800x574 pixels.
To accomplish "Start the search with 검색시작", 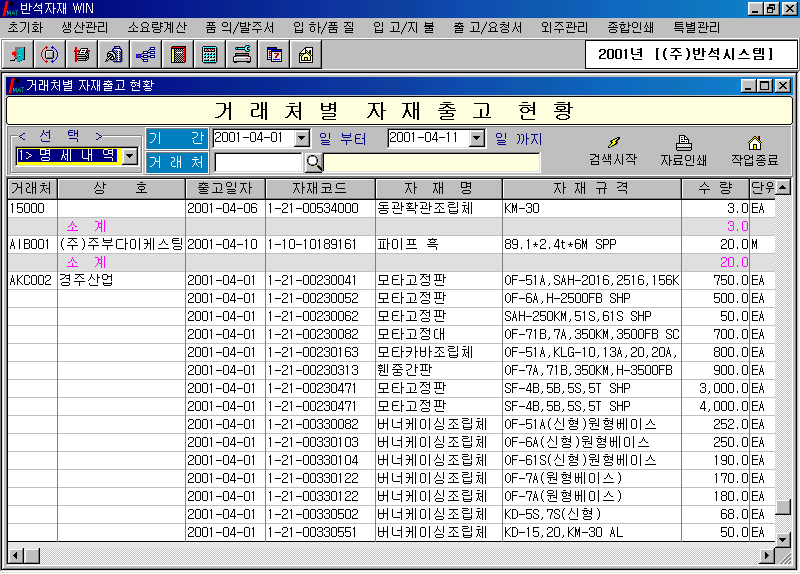I will (x=612, y=151).
